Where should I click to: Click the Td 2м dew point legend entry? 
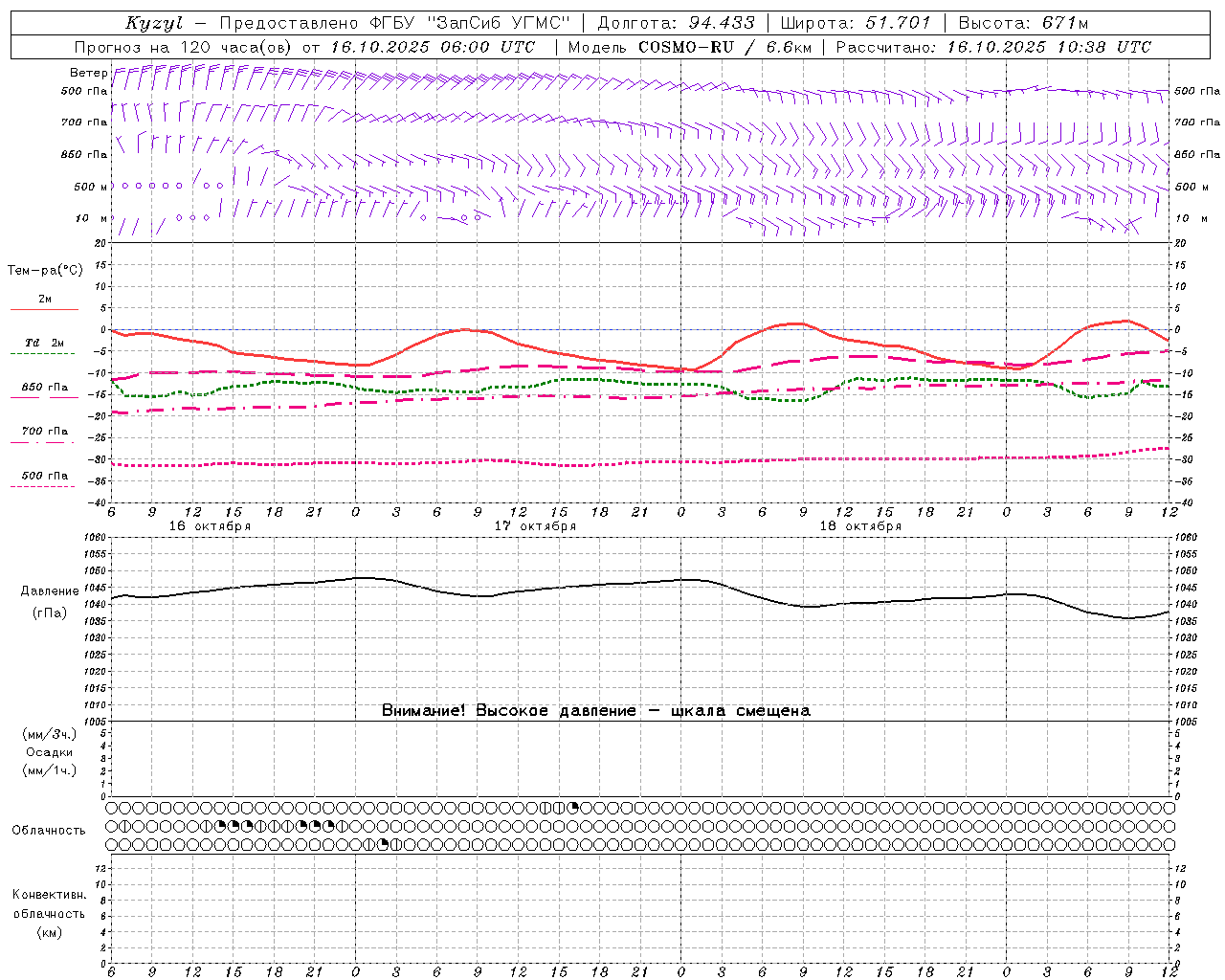(45, 343)
